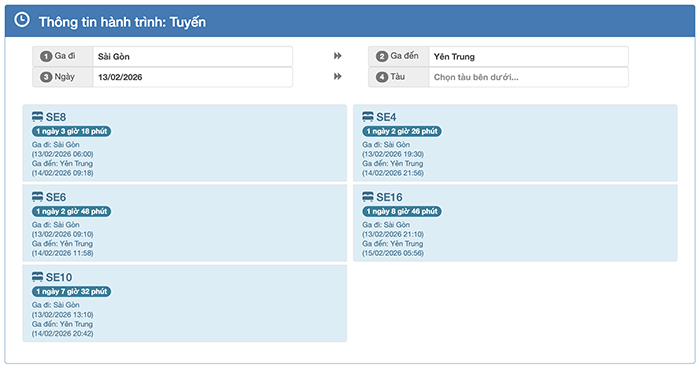The image size is (700, 367).
Task: Select the SE10 train title
Action: 59,277
